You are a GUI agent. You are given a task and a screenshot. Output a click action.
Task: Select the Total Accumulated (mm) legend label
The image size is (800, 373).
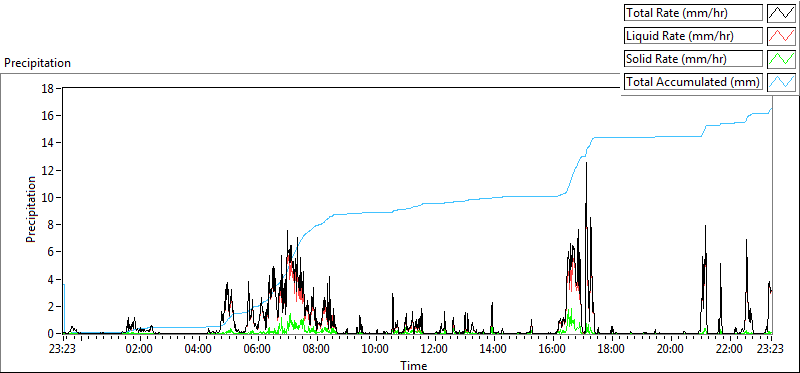[x=693, y=81]
